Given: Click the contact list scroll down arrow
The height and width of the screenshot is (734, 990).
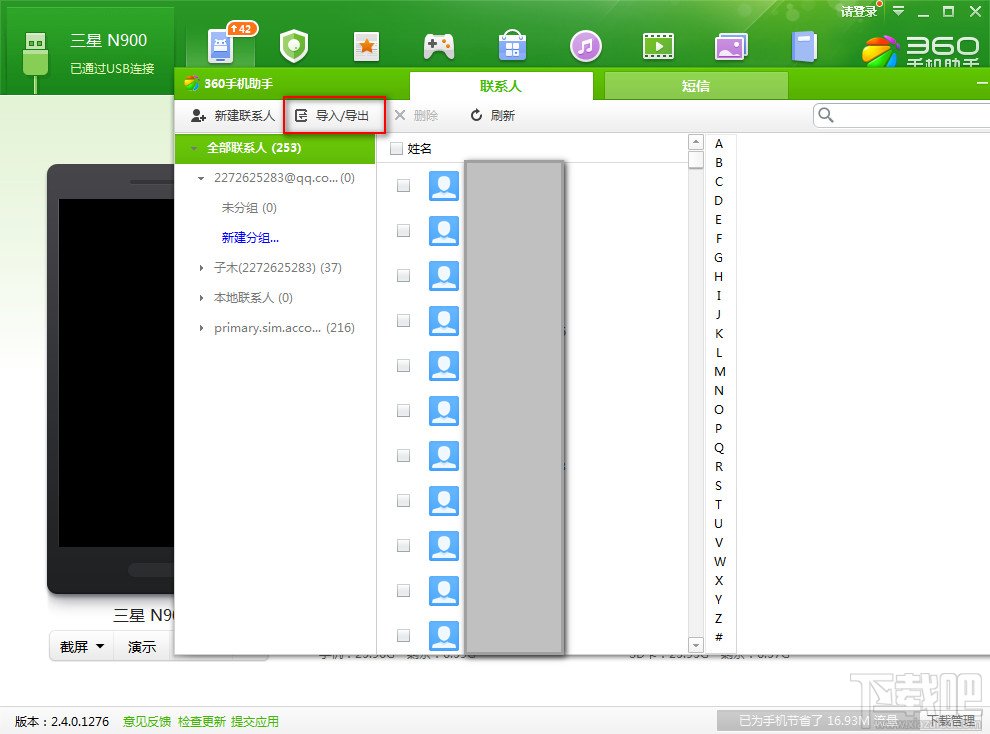Looking at the screenshot, I should point(696,646).
